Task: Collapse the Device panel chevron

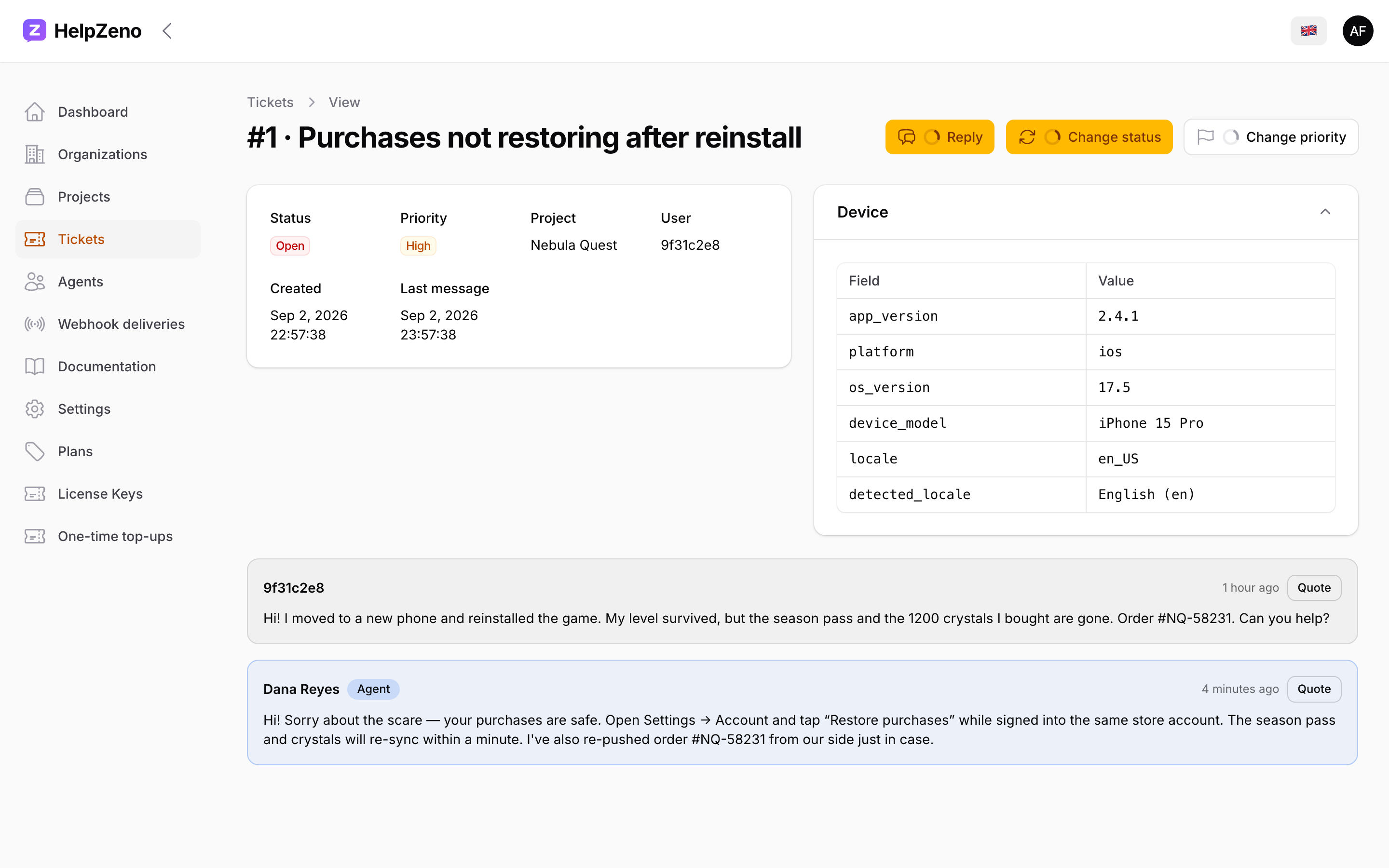Action: [1325, 212]
